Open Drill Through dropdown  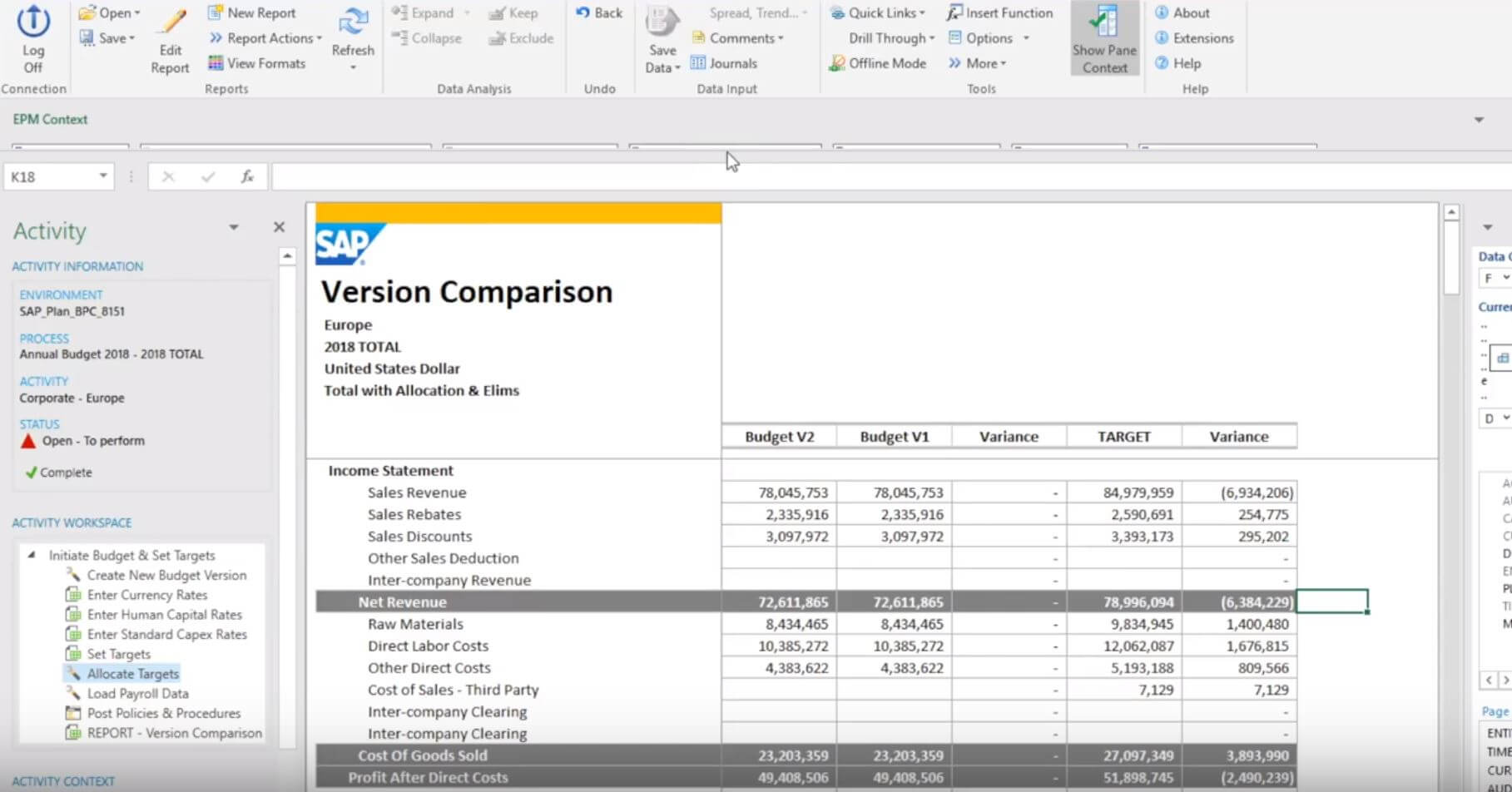click(891, 38)
